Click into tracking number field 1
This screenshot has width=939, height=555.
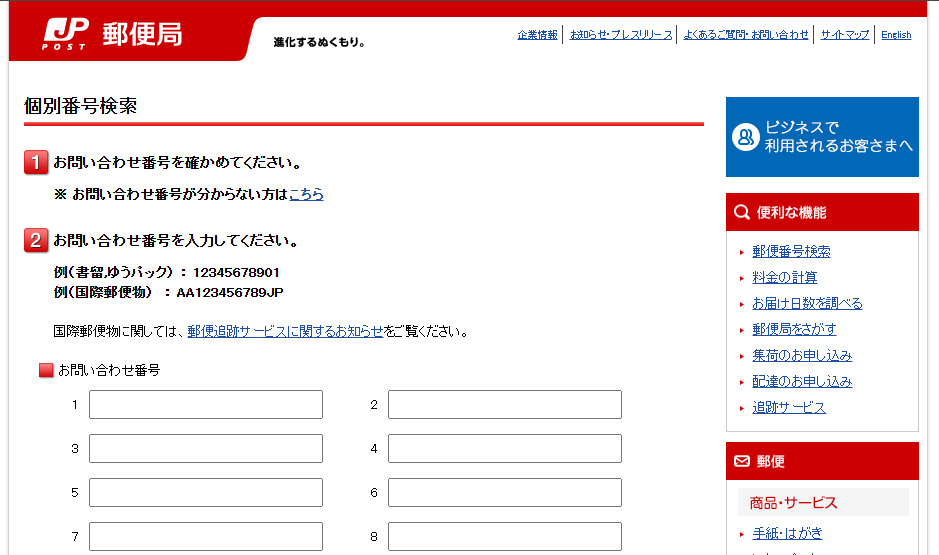206,405
